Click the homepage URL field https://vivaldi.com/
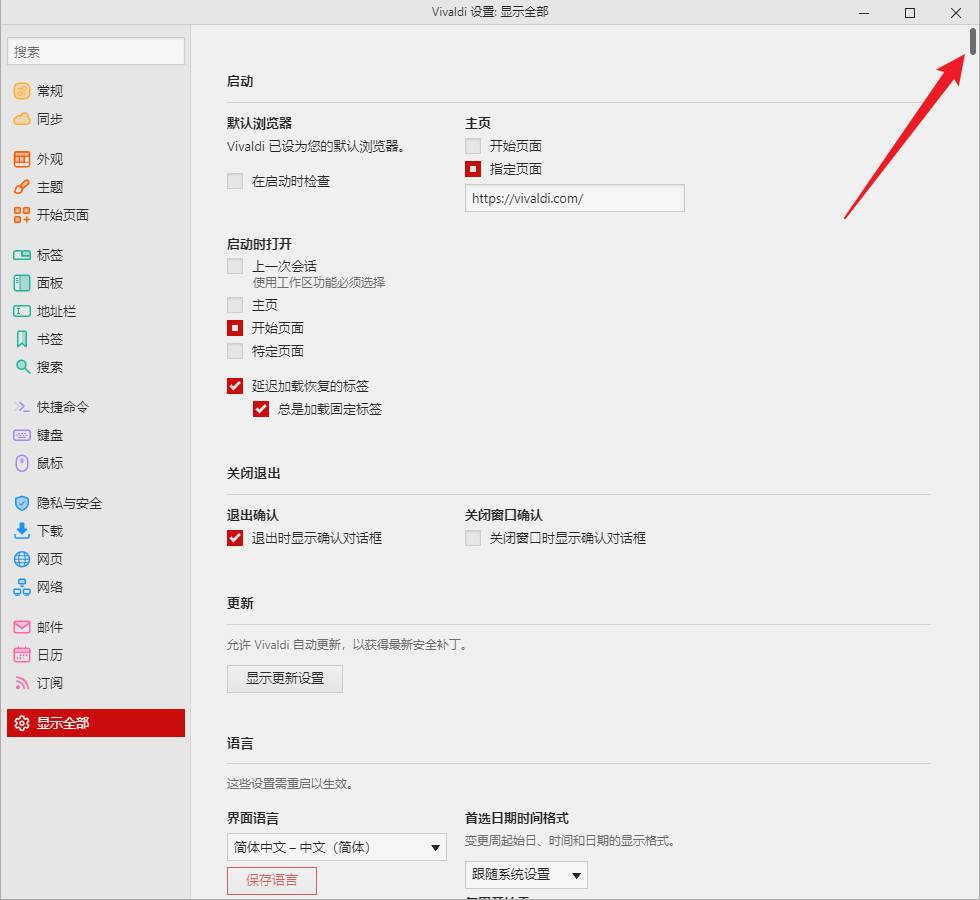 pyautogui.click(x=575, y=199)
